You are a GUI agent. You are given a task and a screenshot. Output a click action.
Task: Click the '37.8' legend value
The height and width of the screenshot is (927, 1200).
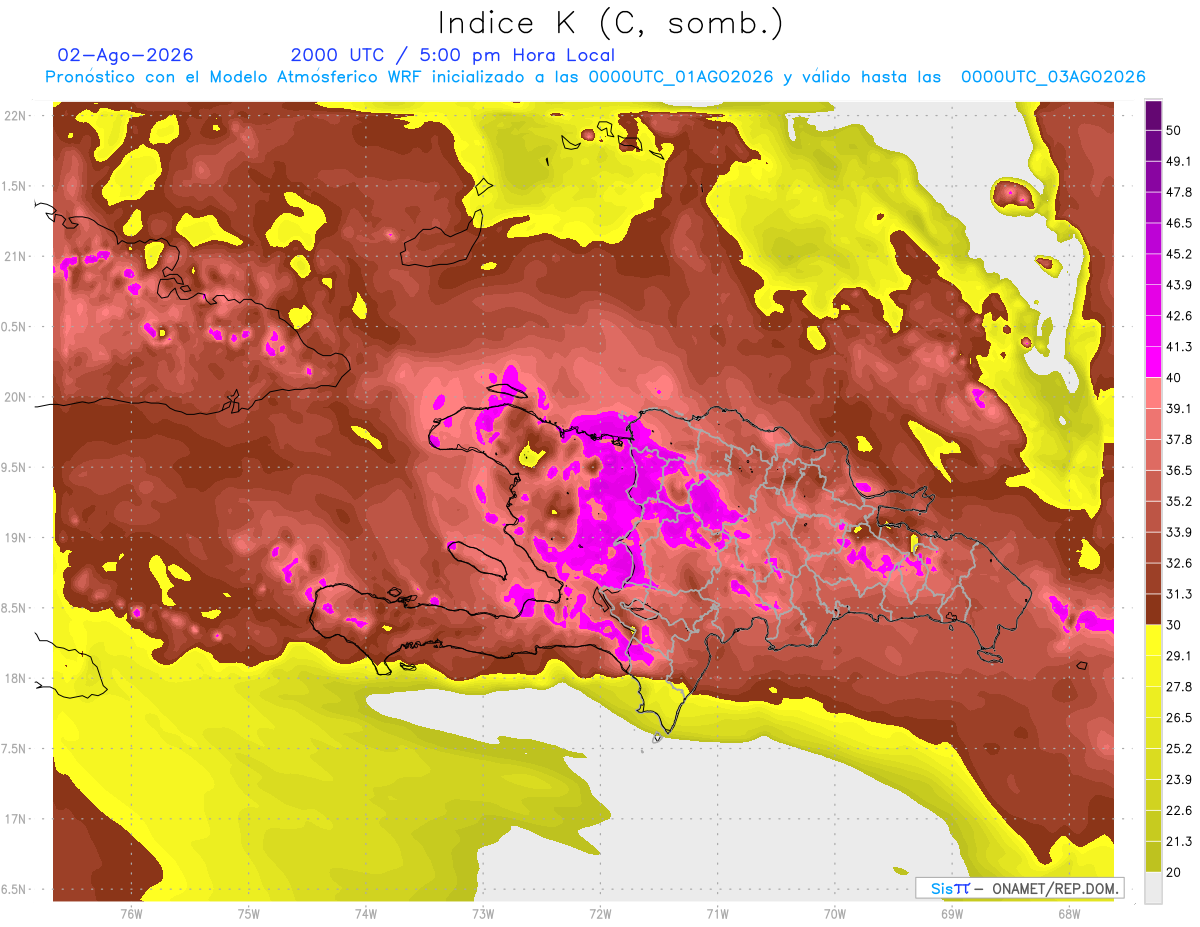tap(1180, 440)
